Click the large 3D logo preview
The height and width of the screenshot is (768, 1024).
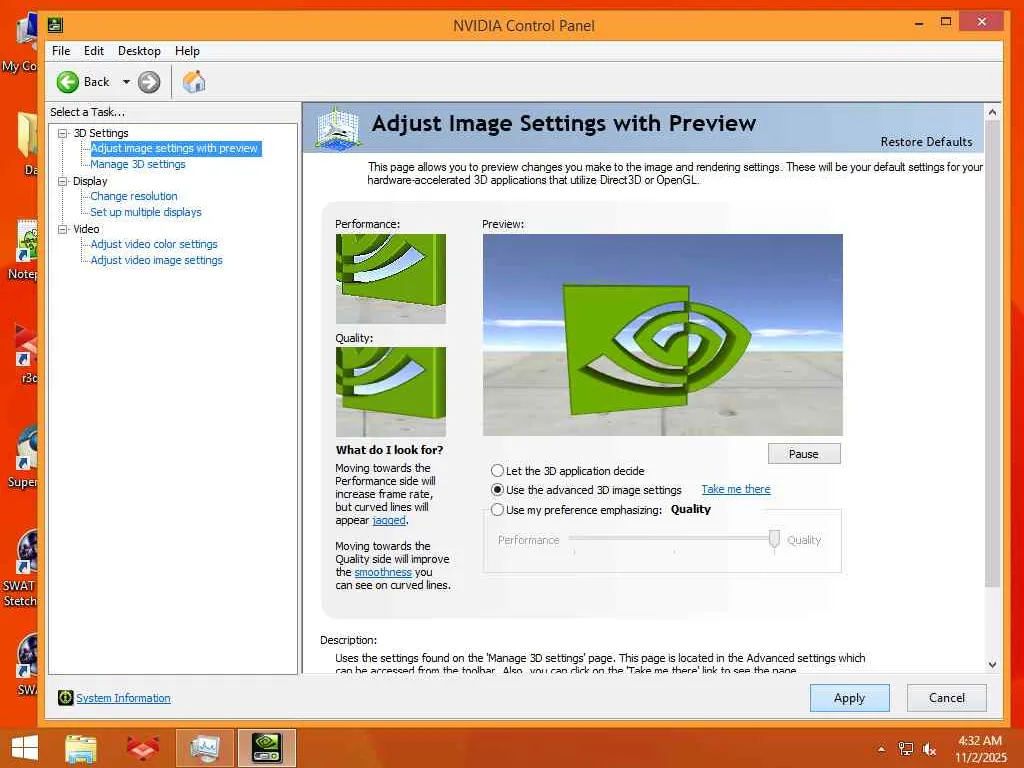[663, 334]
